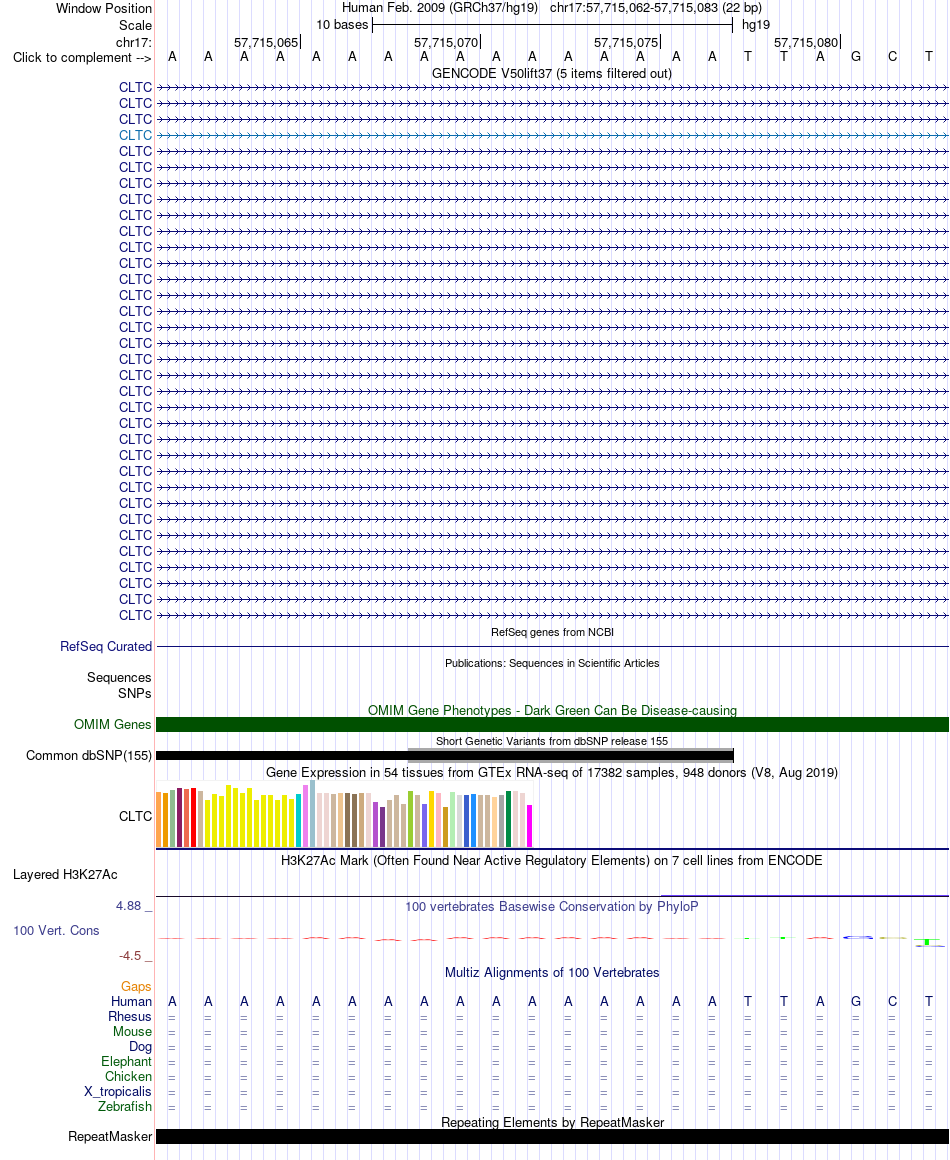The image size is (950, 1160).
Task: Click the Common dbSNP(155) label
Action: coord(89,755)
